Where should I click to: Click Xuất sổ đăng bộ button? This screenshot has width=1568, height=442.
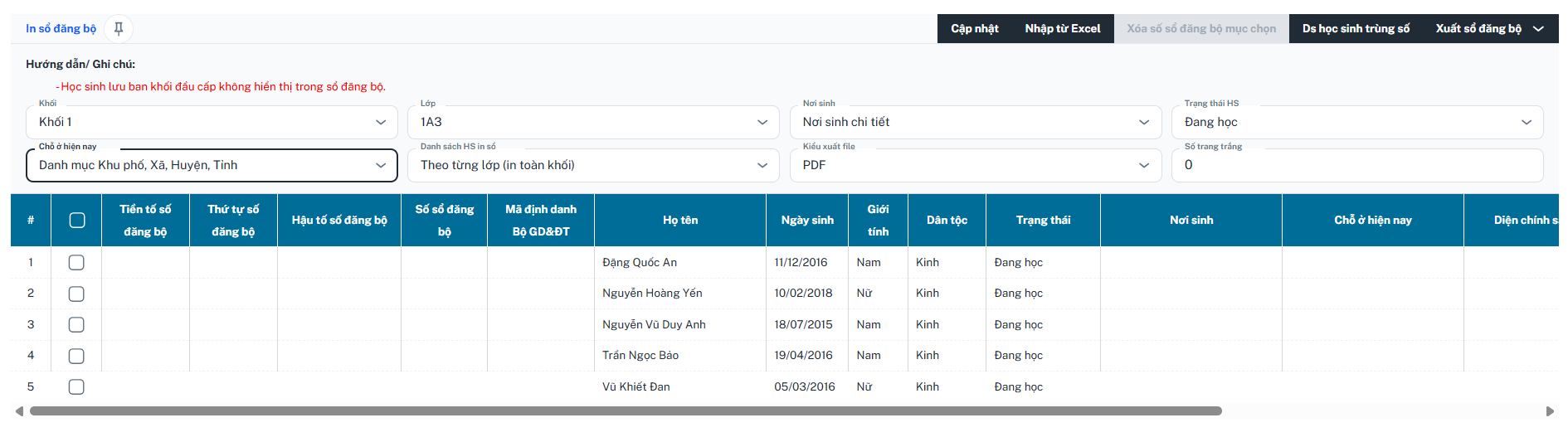click(1478, 29)
